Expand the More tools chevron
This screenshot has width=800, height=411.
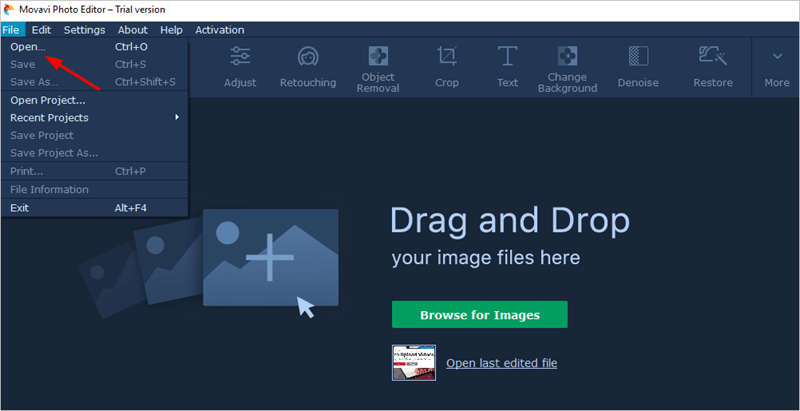[x=777, y=56]
